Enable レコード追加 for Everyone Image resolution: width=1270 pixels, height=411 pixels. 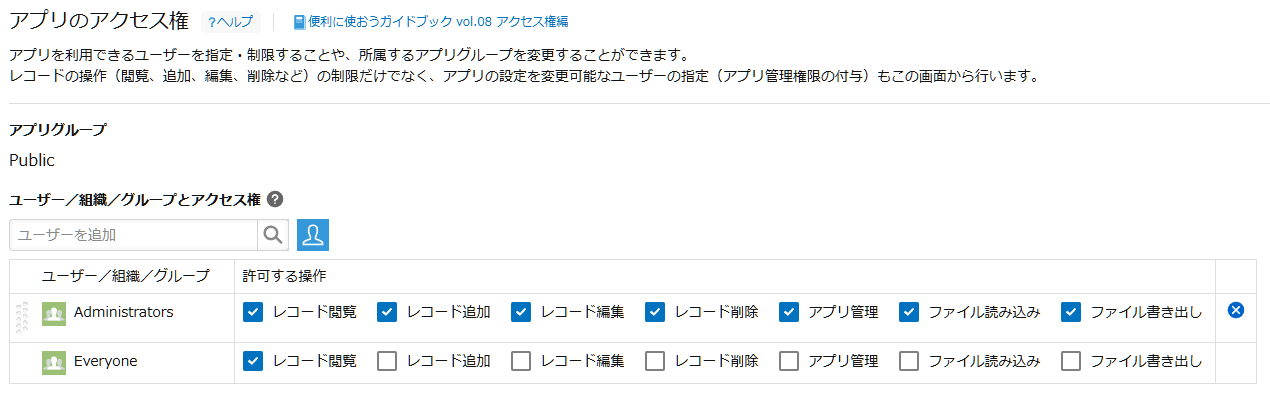(x=387, y=361)
